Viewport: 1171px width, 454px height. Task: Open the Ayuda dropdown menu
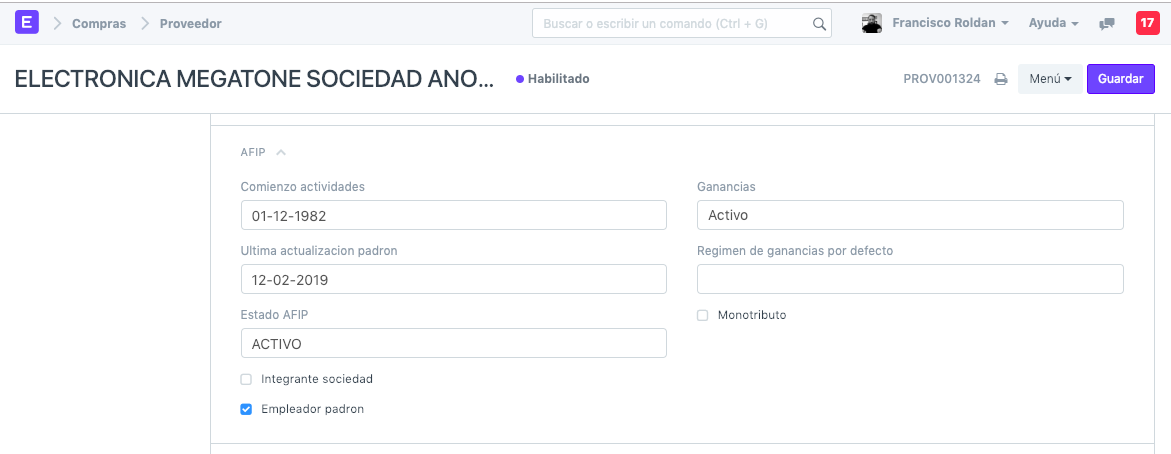(x=1053, y=23)
